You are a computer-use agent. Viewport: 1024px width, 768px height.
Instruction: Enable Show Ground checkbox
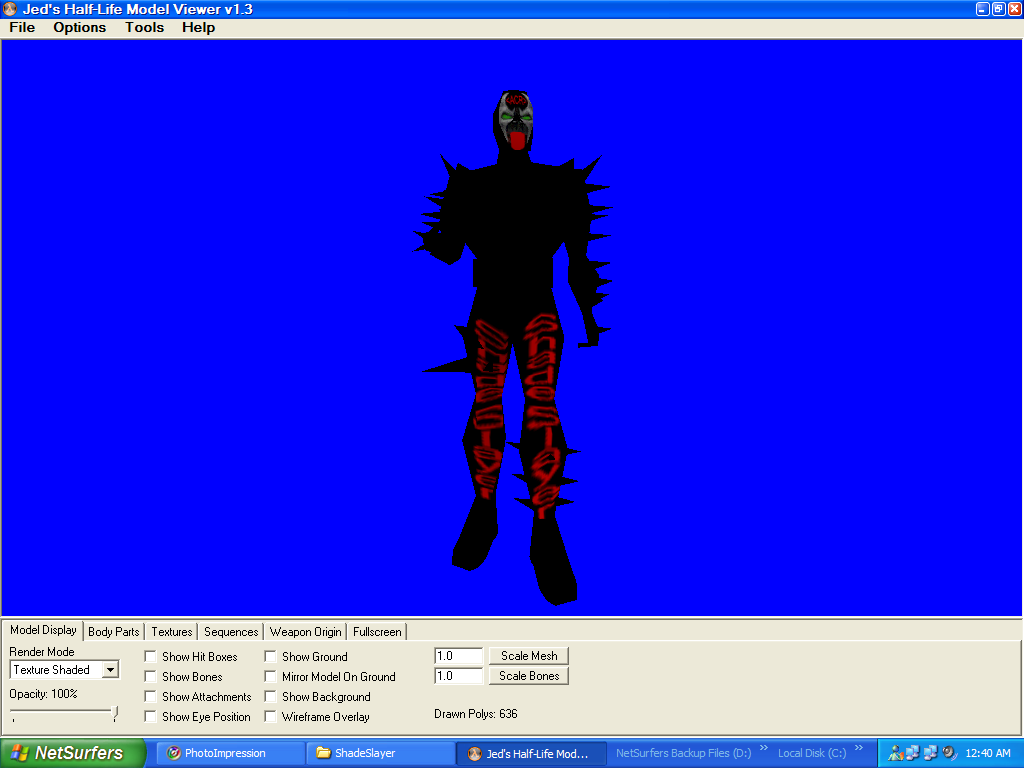click(270, 656)
